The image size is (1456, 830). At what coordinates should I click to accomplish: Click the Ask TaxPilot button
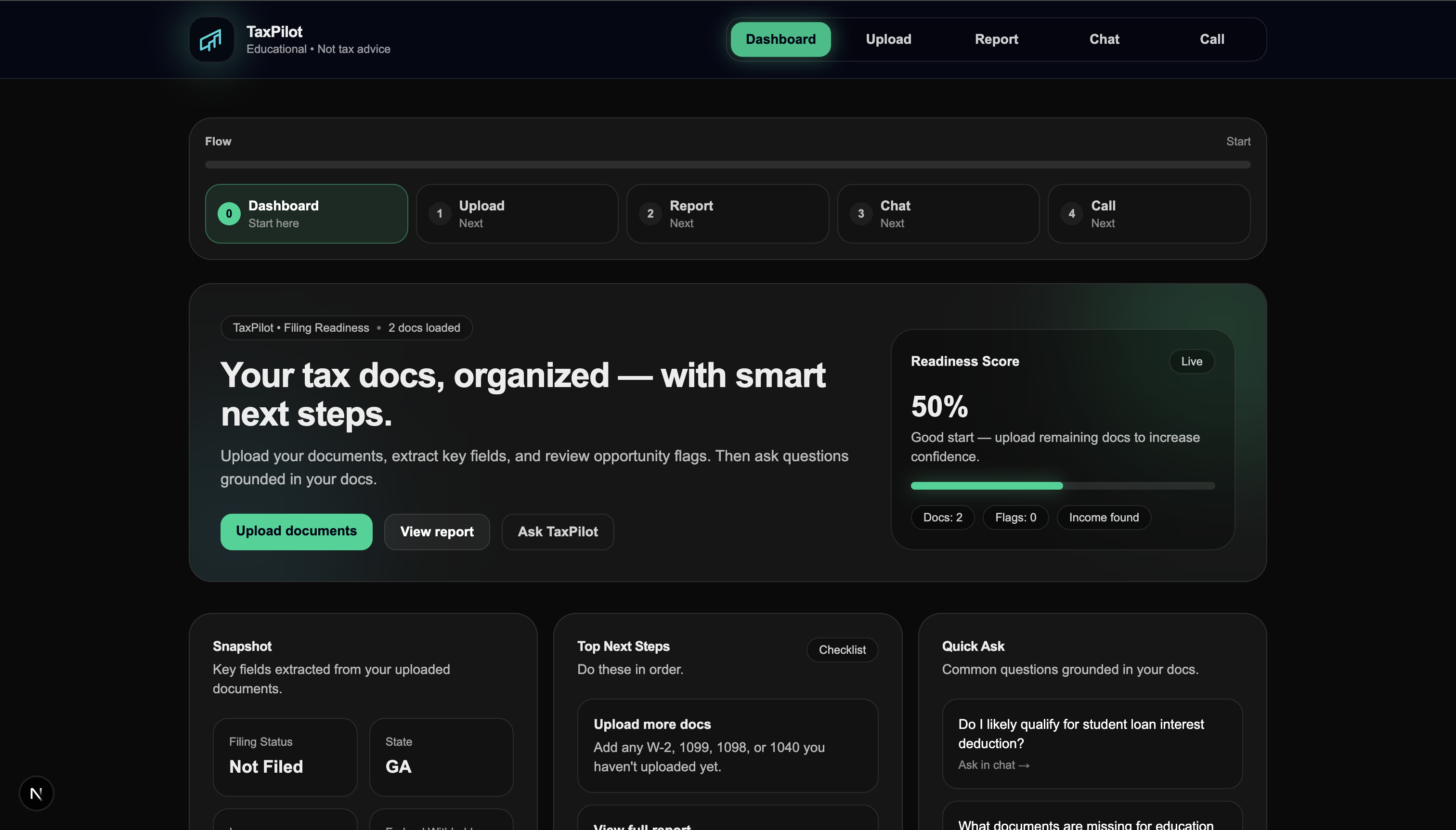coord(557,532)
